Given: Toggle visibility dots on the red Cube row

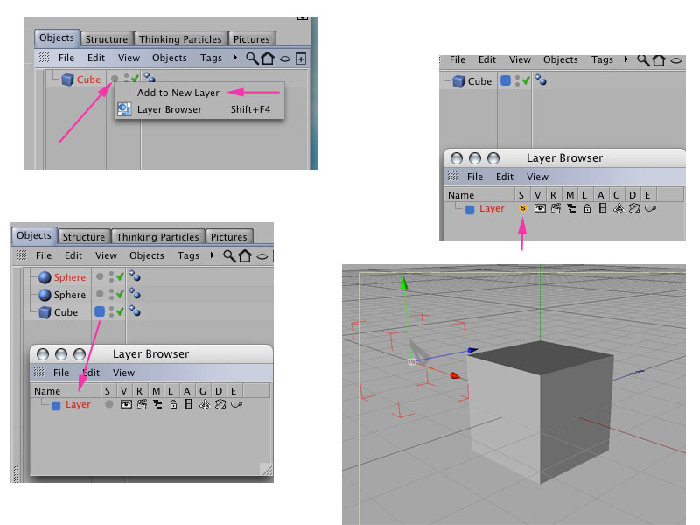Looking at the screenshot, I should click(x=127, y=78).
